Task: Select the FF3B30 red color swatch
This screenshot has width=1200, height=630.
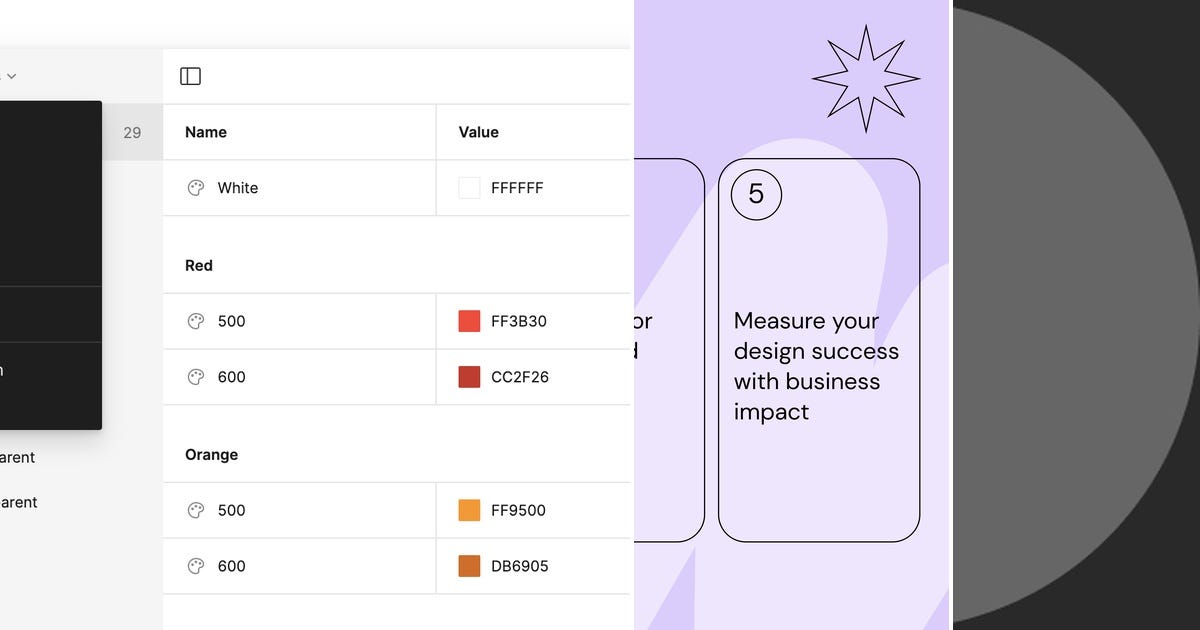Action: 468,321
